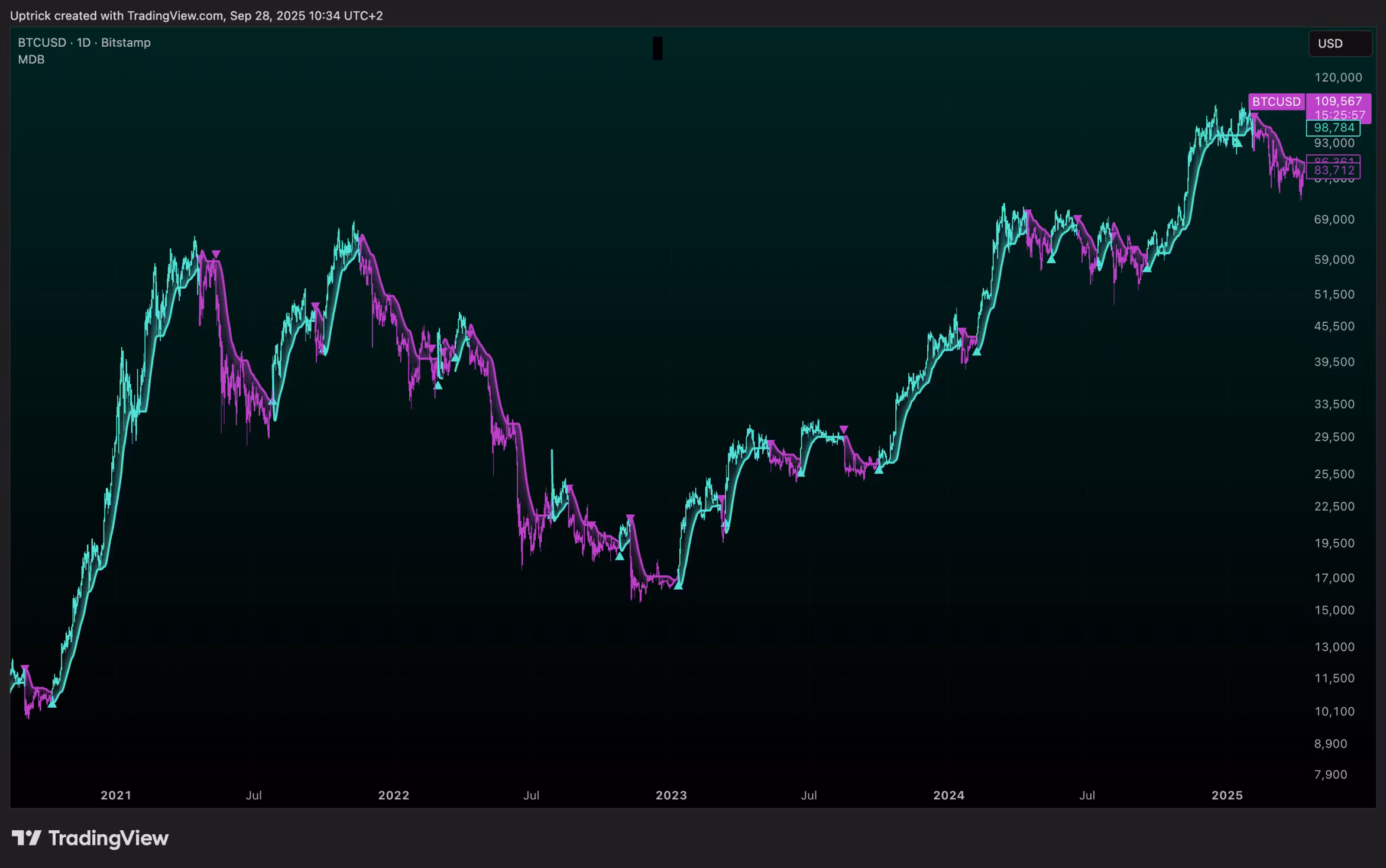Click the small black marker at chart top

click(658, 48)
